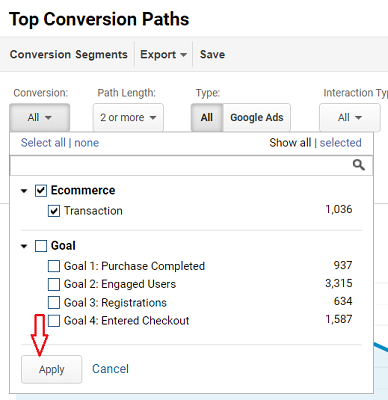Collapse the Ecommerce group arrow
This screenshot has width=388, height=400.
pos(24,191)
